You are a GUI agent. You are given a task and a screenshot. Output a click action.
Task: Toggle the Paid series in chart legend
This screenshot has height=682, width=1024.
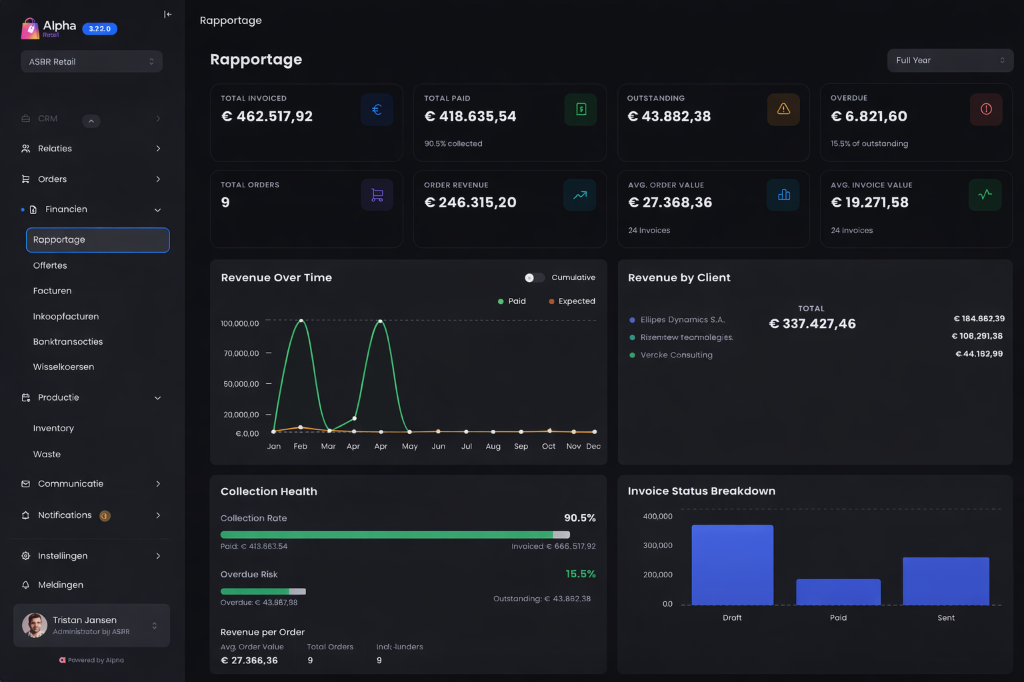[512, 301]
